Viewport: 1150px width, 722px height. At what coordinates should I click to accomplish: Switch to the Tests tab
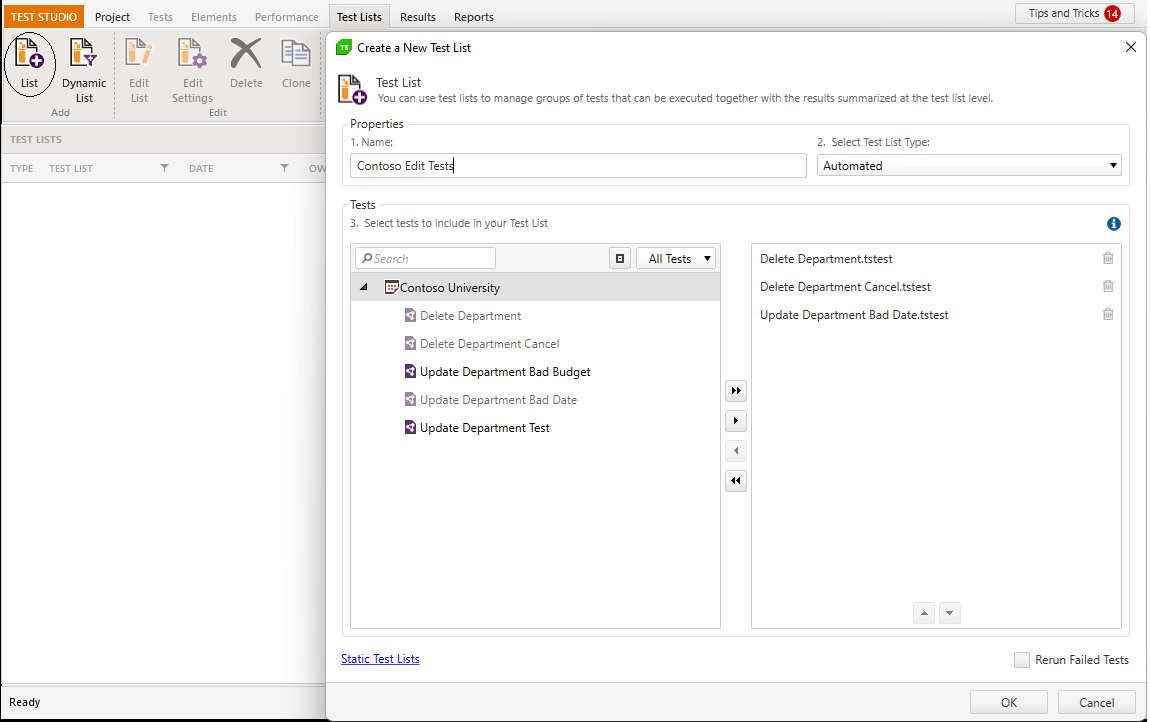click(160, 17)
